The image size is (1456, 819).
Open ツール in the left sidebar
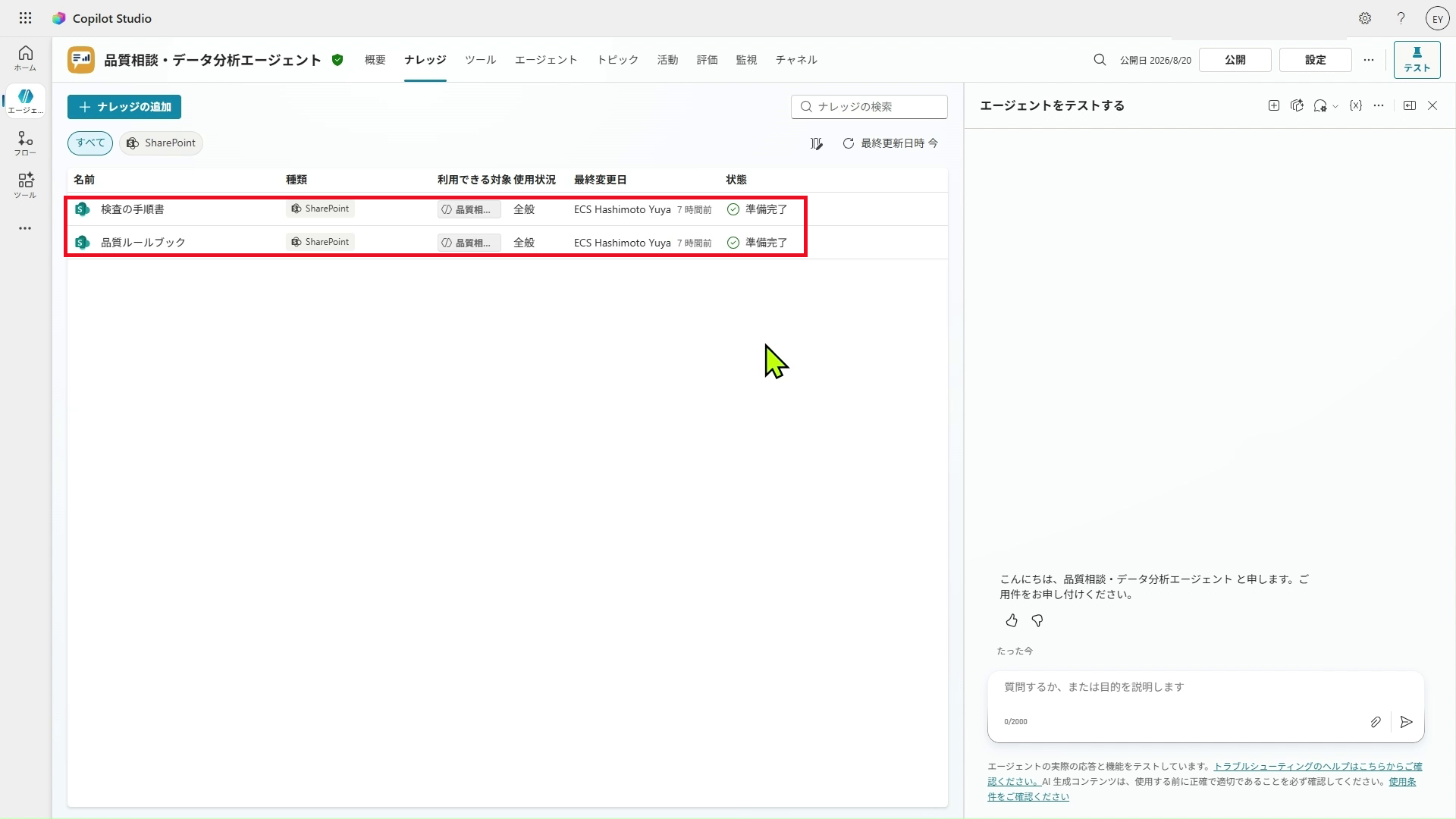[25, 186]
